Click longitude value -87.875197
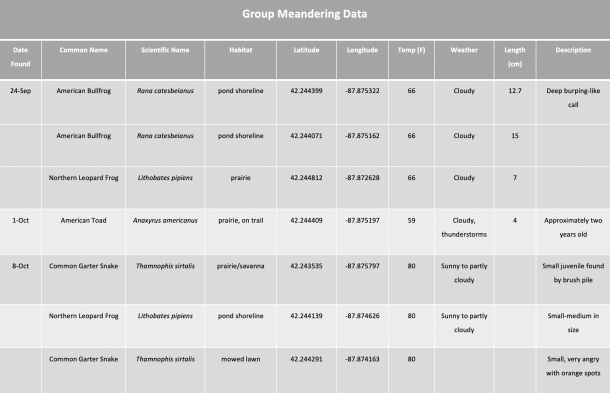610x393 pixels. (362, 220)
